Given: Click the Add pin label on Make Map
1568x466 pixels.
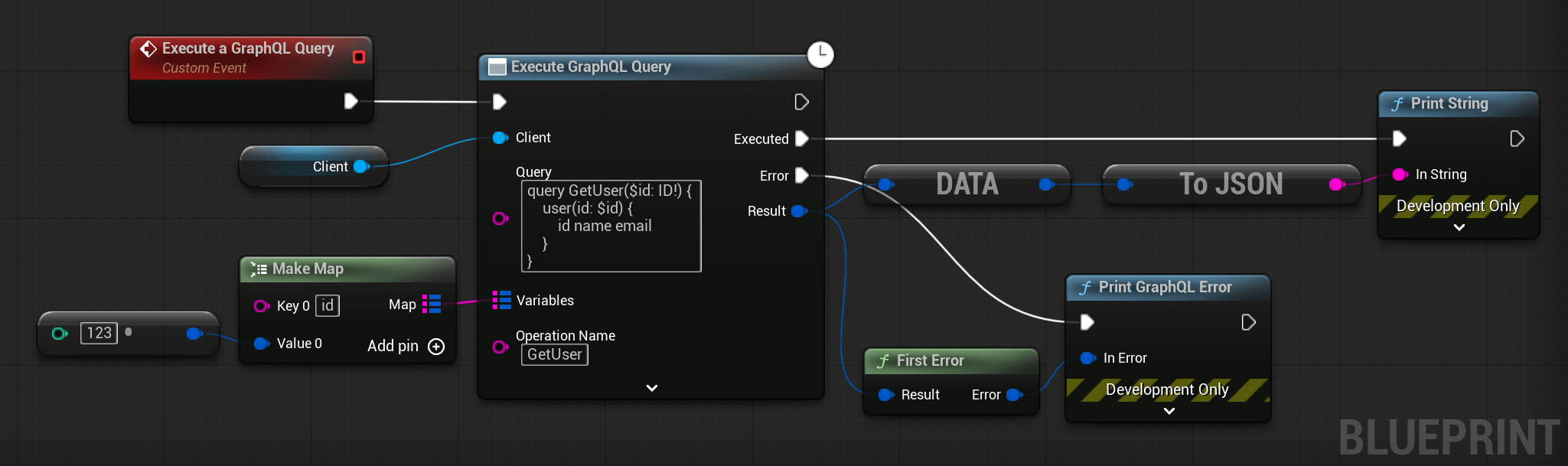Looking at the screenshot, I should 393,346.
